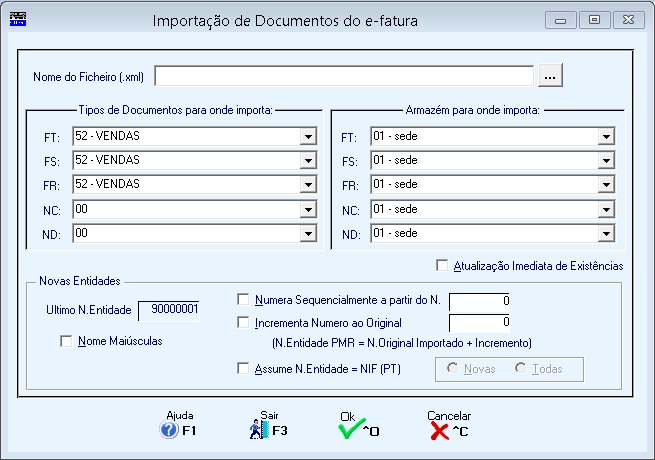Open the ND Armazém dropdown arrow
This screenshot has height=460, width=655.
coord(606,234)
